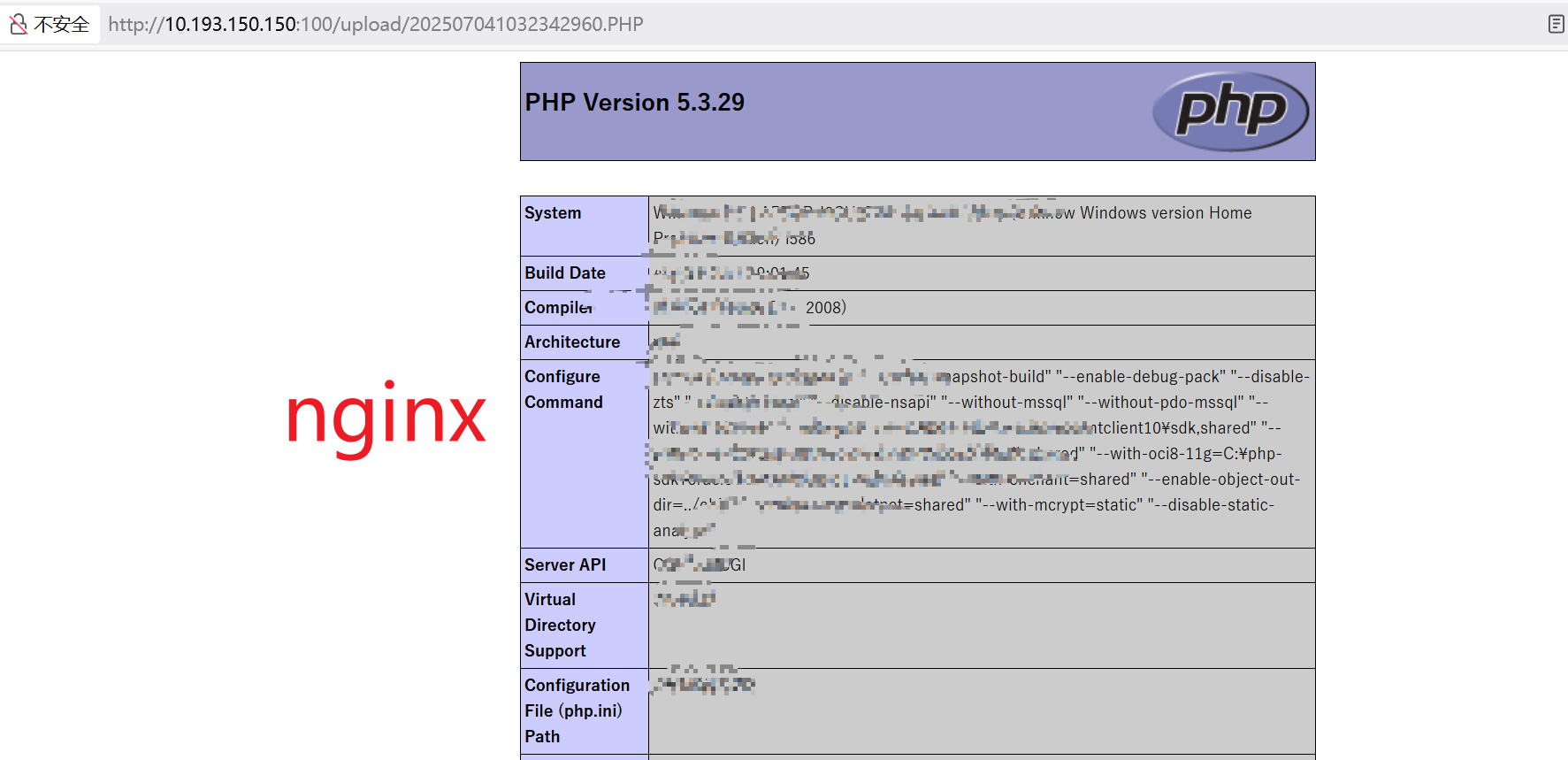Click Configuration File (php.ini) Path label
Screen dimensions: 1568x760
[x=576, y=710]
